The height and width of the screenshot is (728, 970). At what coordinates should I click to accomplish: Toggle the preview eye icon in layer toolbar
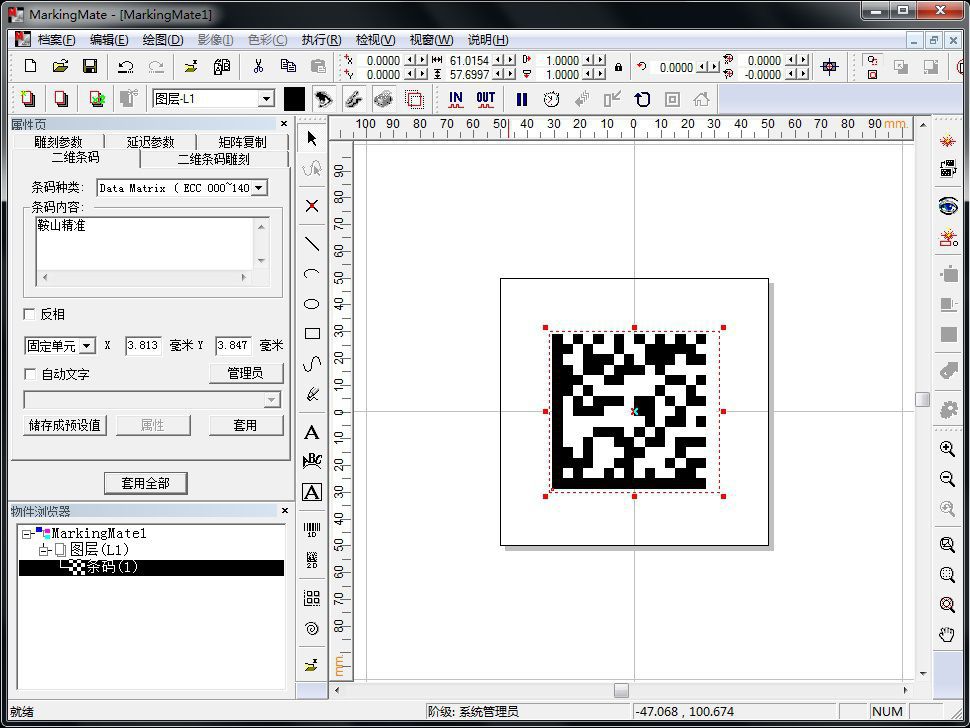point(322,98)
